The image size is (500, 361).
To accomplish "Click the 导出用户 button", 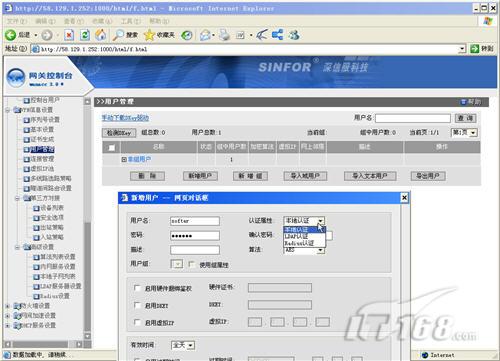I will pyautogui.click(x=428, y=176).
